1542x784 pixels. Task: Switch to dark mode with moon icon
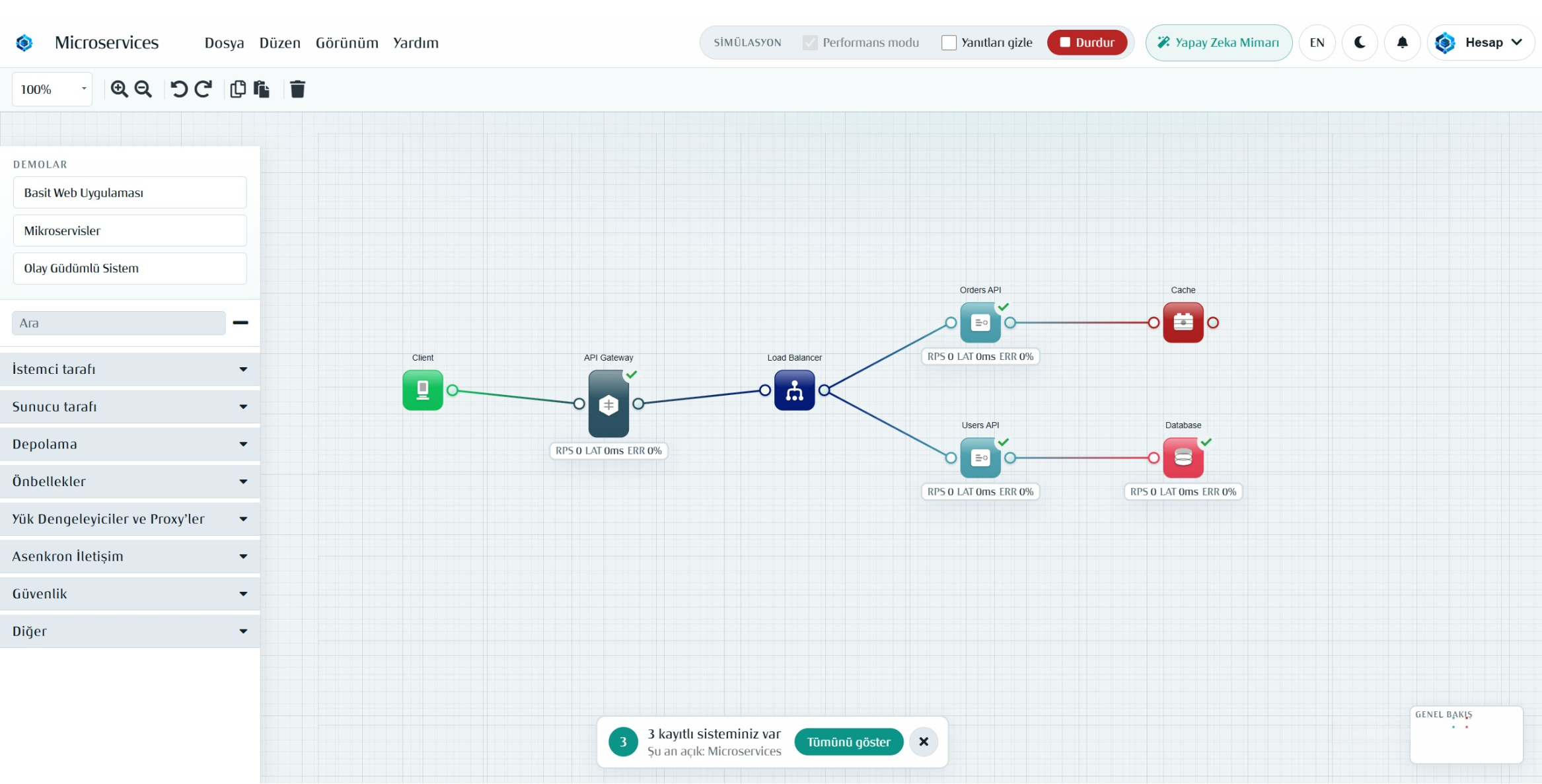(x=1360, y=42)
